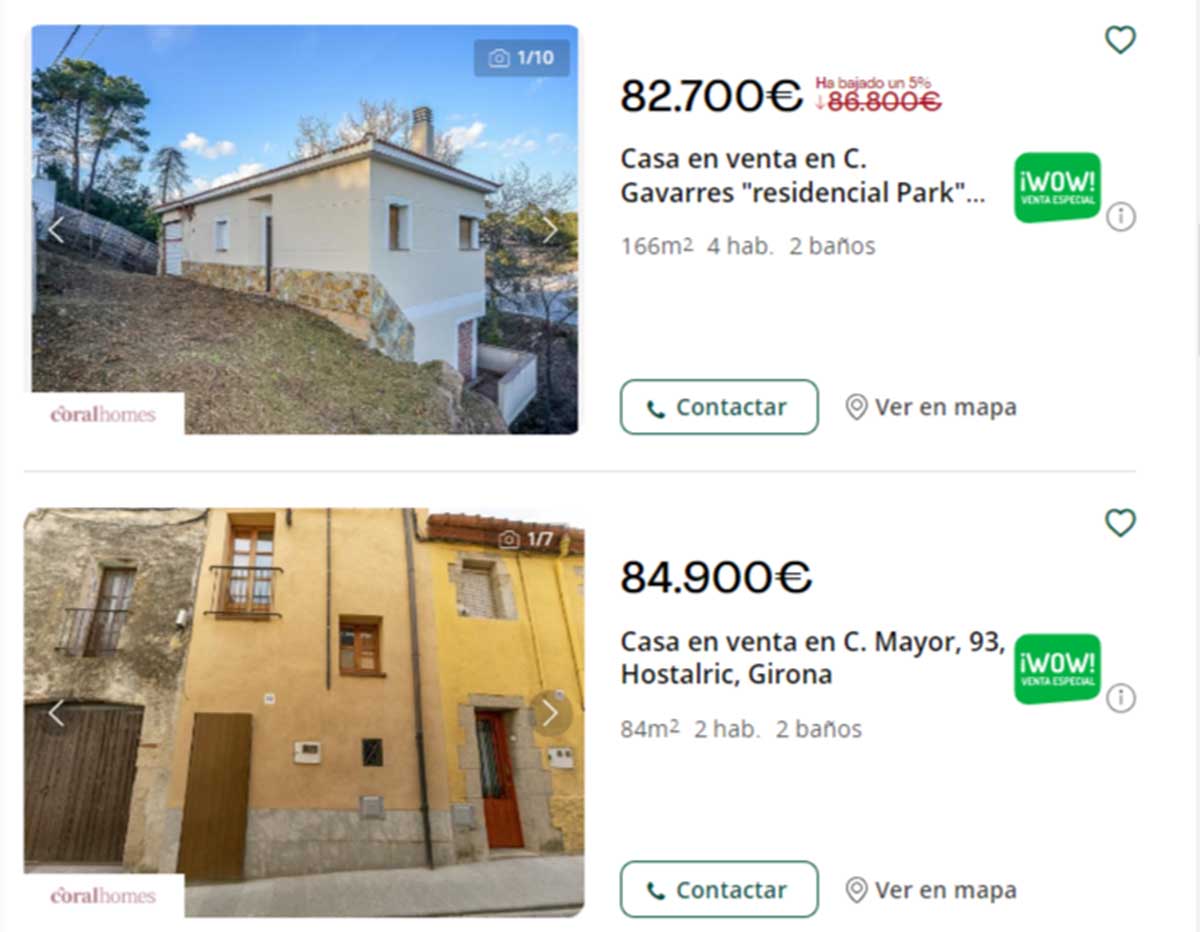Contact seller of the 82.700€ house
1200x932 pixels.
pos(719,407)
